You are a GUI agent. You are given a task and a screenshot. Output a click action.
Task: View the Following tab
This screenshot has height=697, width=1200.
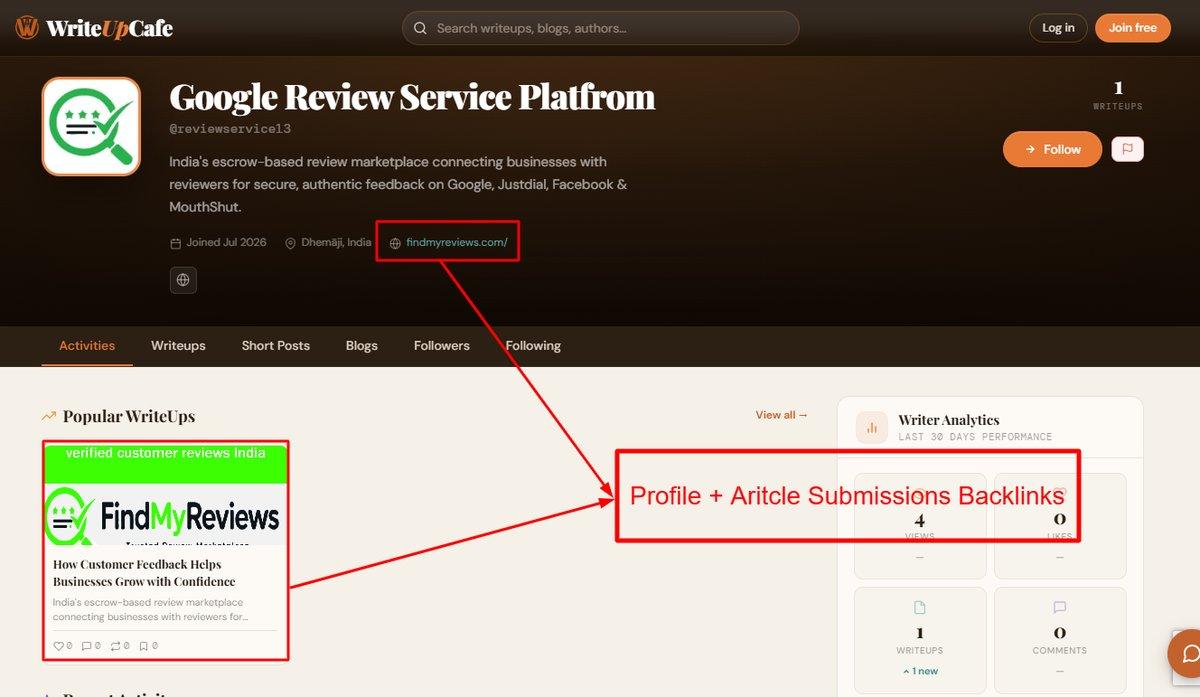click(533, 346)
